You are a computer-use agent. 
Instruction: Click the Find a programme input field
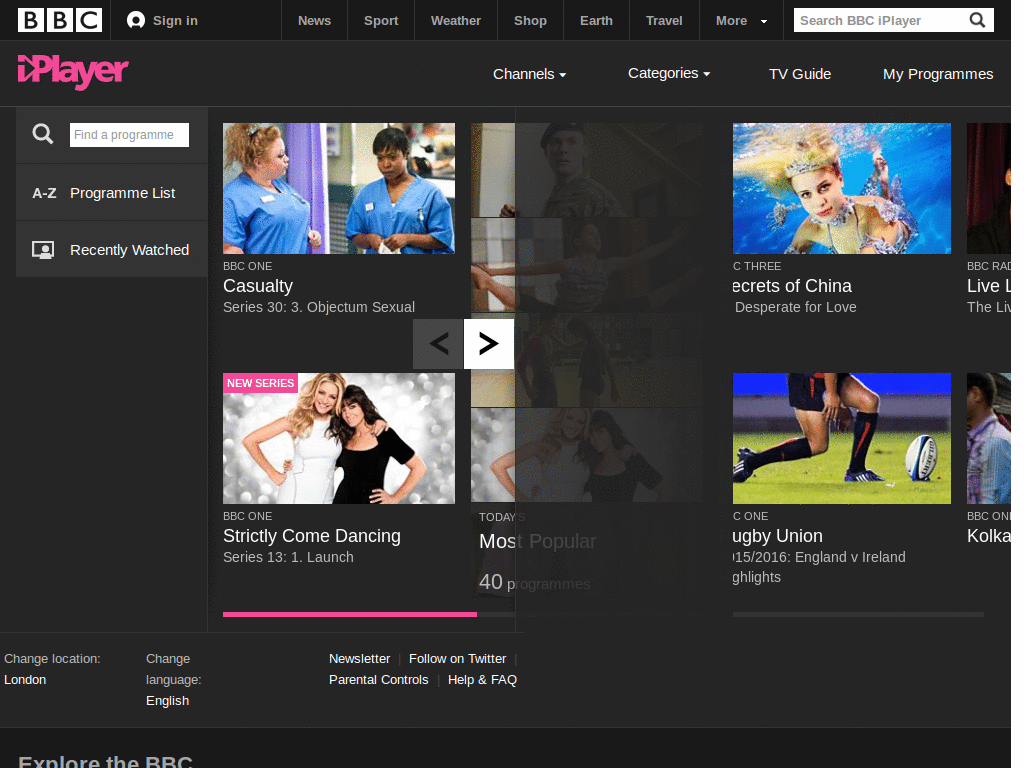coord(129,134)
